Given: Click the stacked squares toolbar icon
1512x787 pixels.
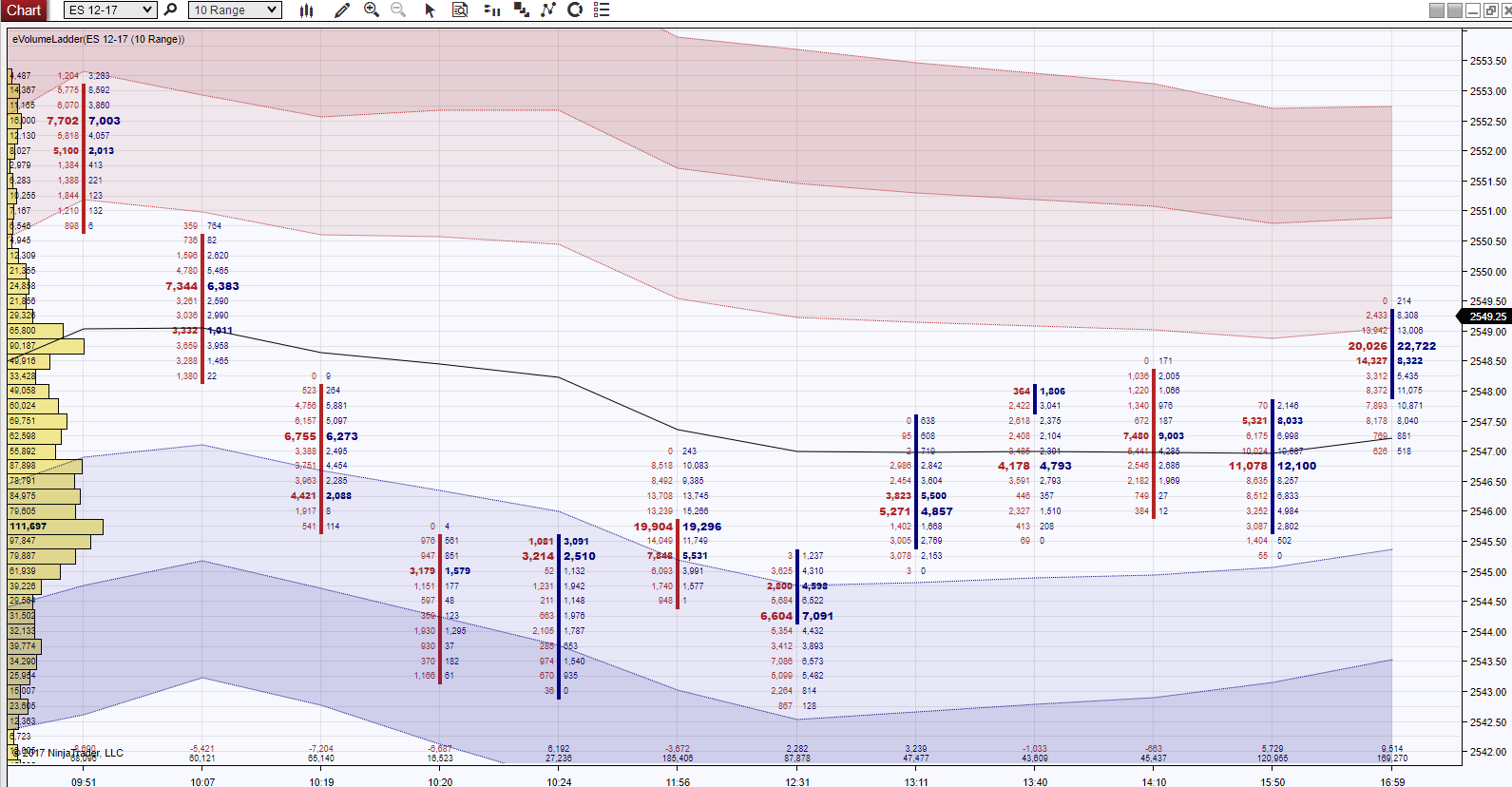Looking at the screenshot, I should tap(521, 10).
